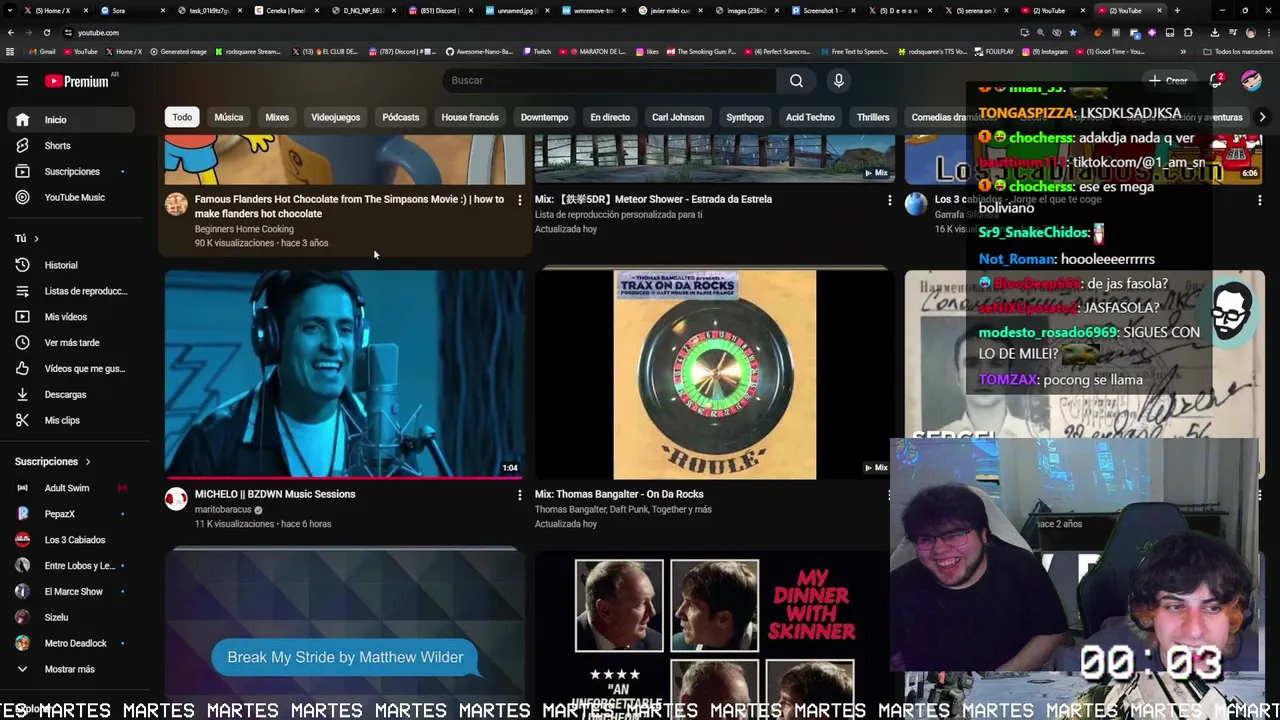1280x720 pixels.
Task: Open the Twitch bookmark
Action: (x=537, y=51)
